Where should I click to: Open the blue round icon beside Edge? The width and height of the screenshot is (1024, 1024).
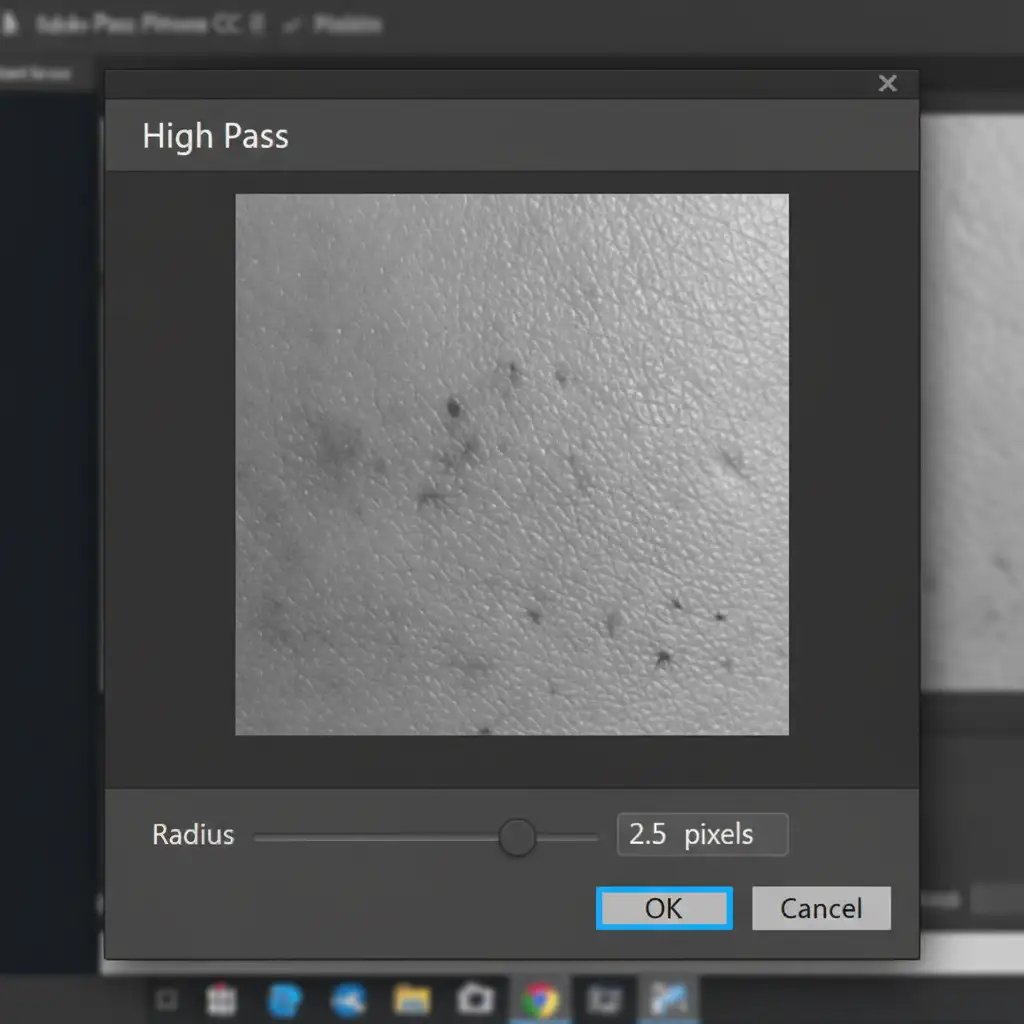click(347, 999)
